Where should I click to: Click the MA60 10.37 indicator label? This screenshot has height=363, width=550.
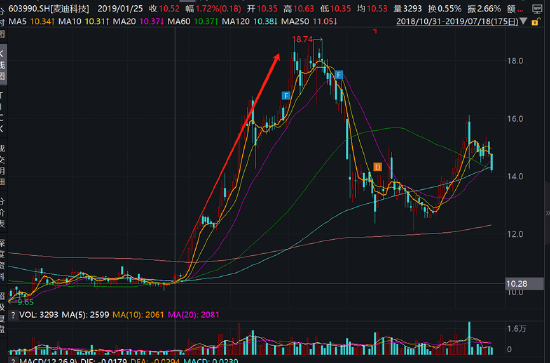click(x=193, y=22)
